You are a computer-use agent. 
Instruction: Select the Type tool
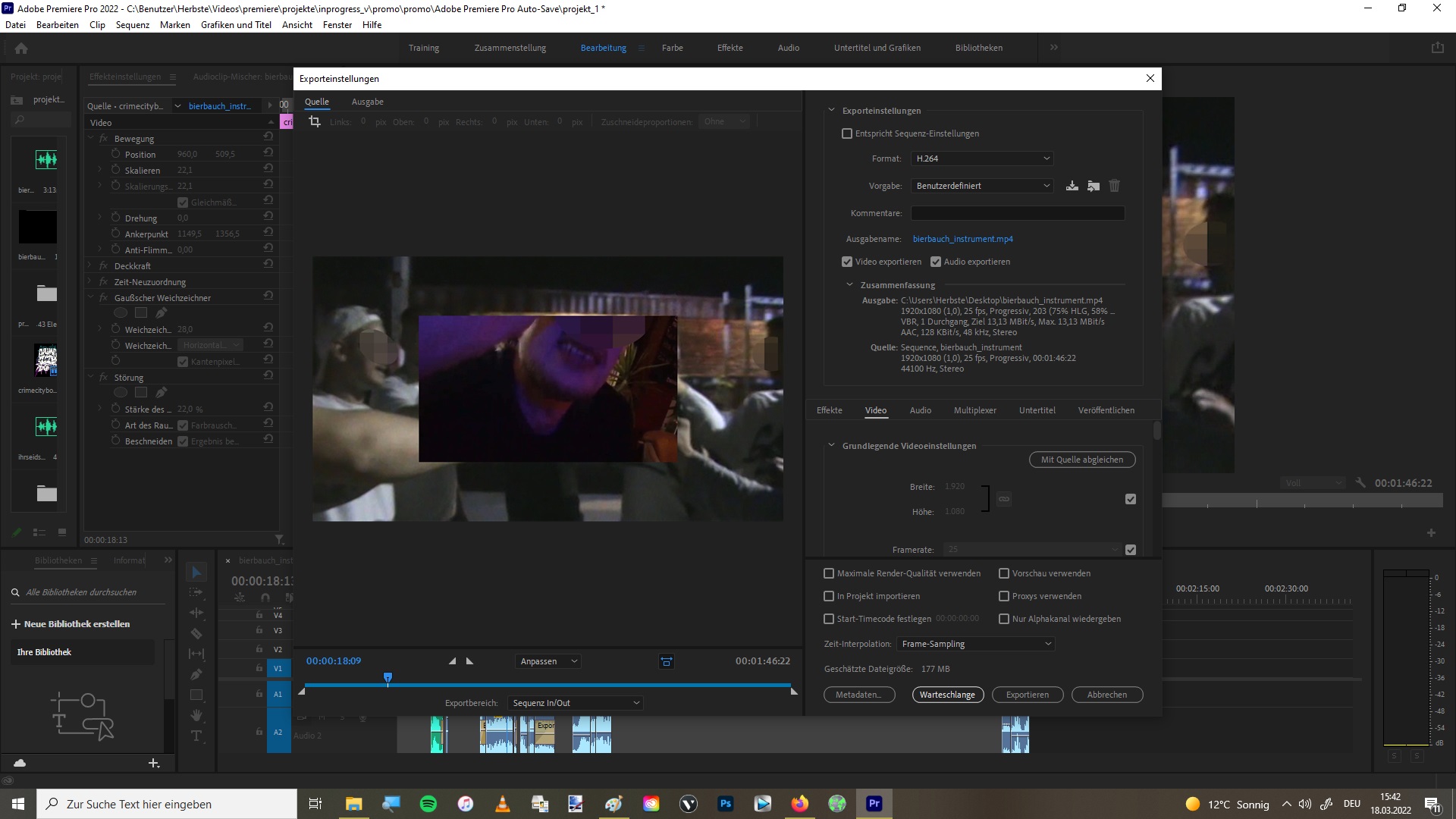tap(196, 736)
